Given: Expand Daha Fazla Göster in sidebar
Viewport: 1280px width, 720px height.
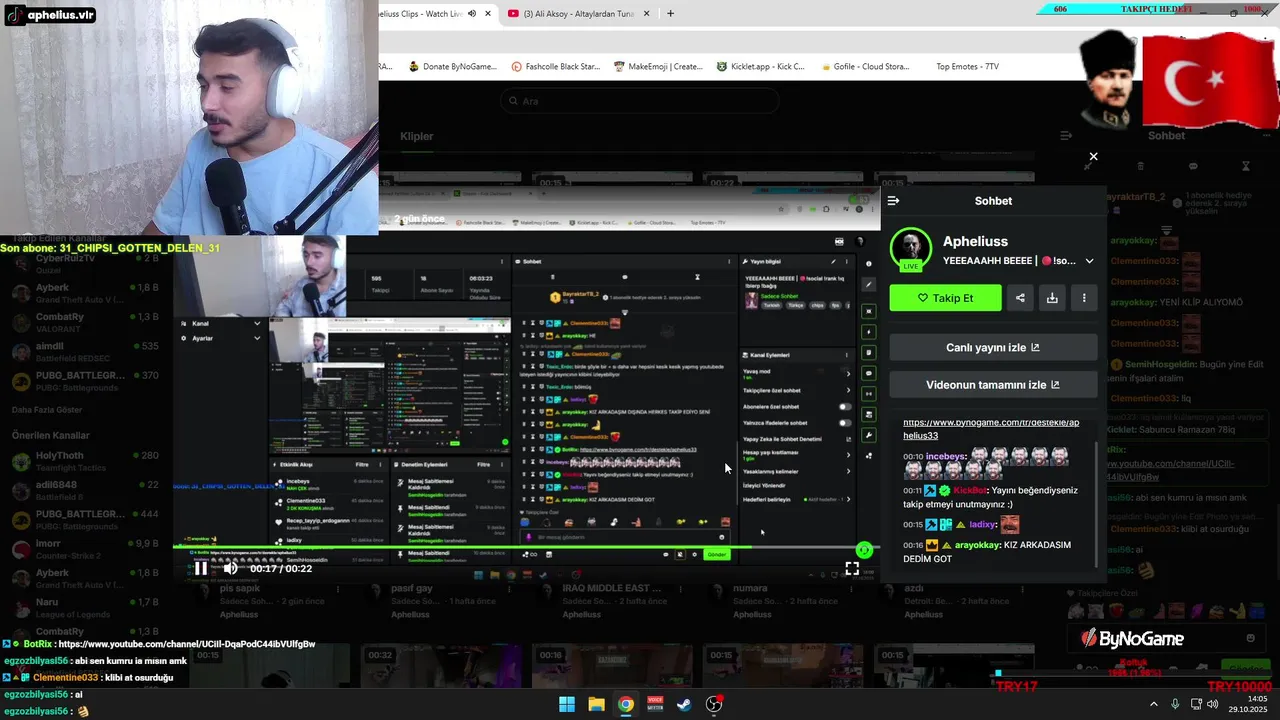Looking at the screenshot, I should [47, 410].
